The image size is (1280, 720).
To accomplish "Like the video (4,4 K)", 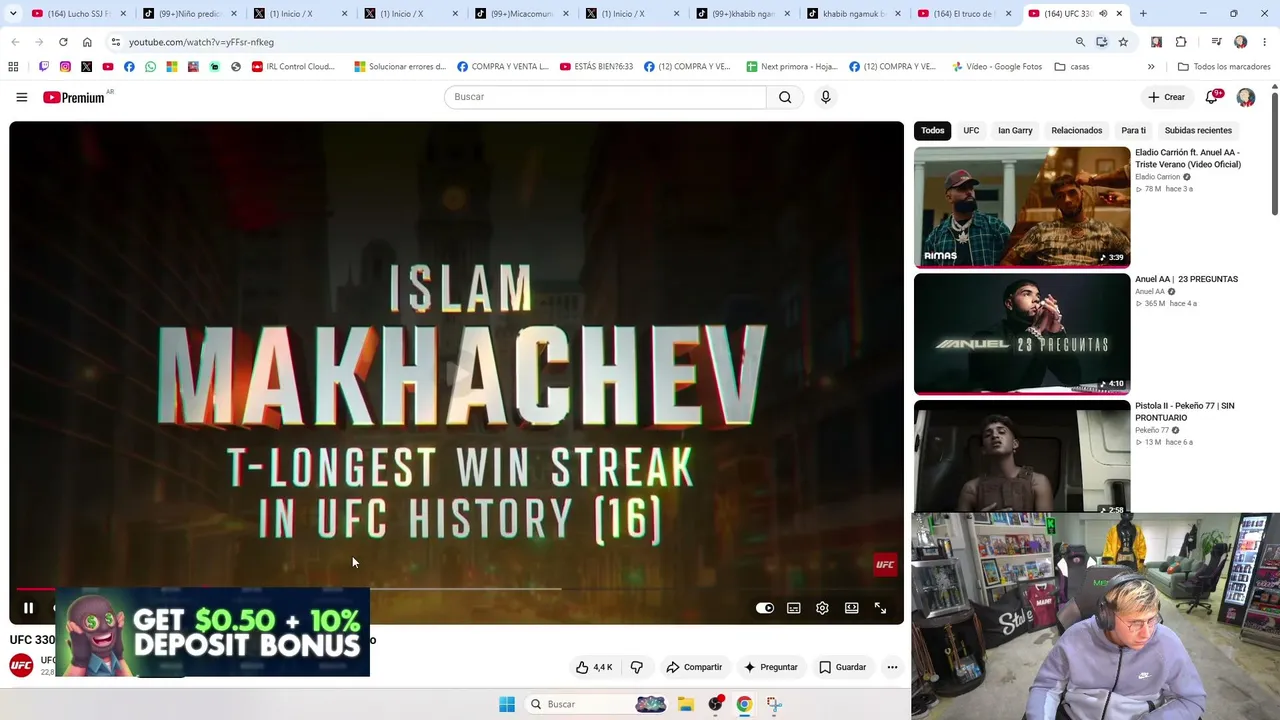I will point(594,667).
